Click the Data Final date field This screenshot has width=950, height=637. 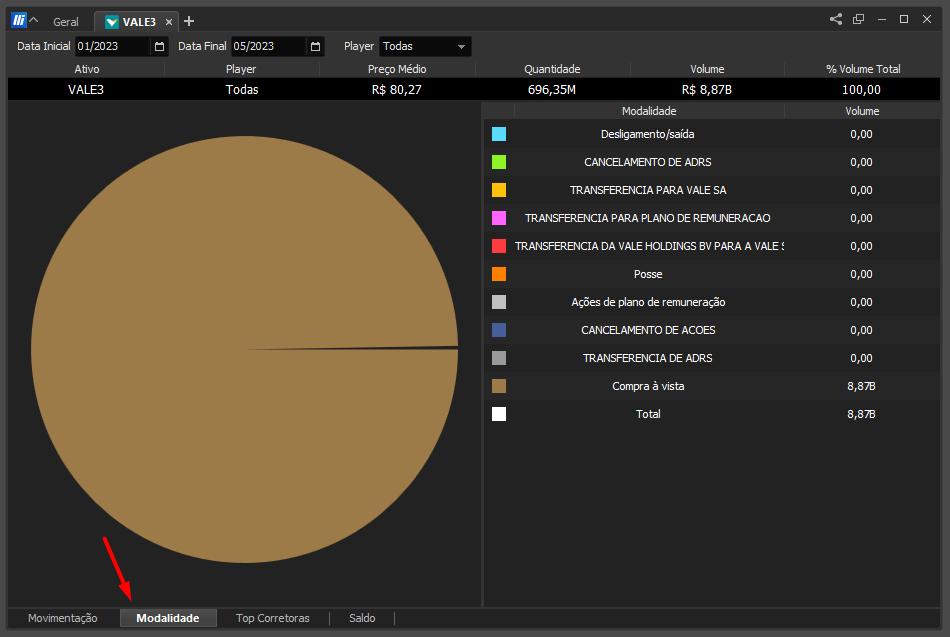(x=268, y=46)
